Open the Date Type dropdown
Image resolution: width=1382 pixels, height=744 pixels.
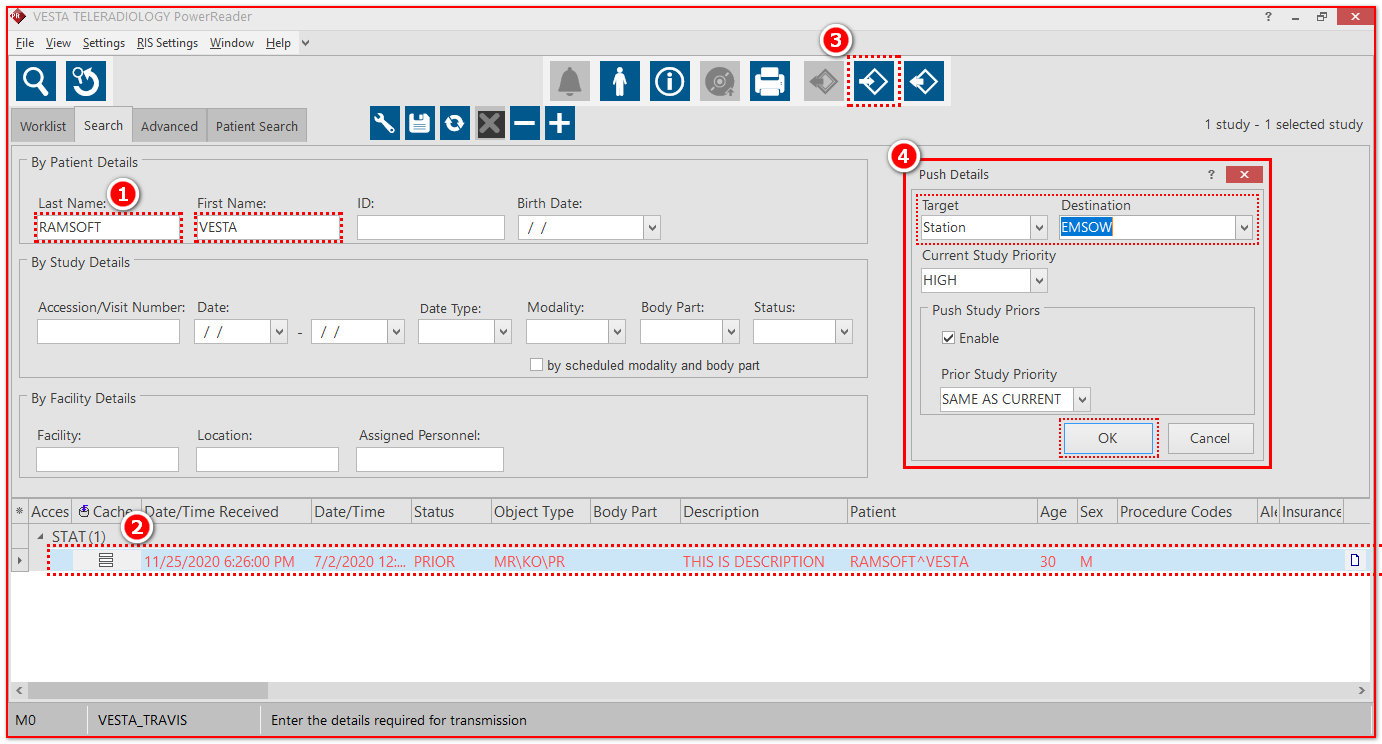point(503,332)
